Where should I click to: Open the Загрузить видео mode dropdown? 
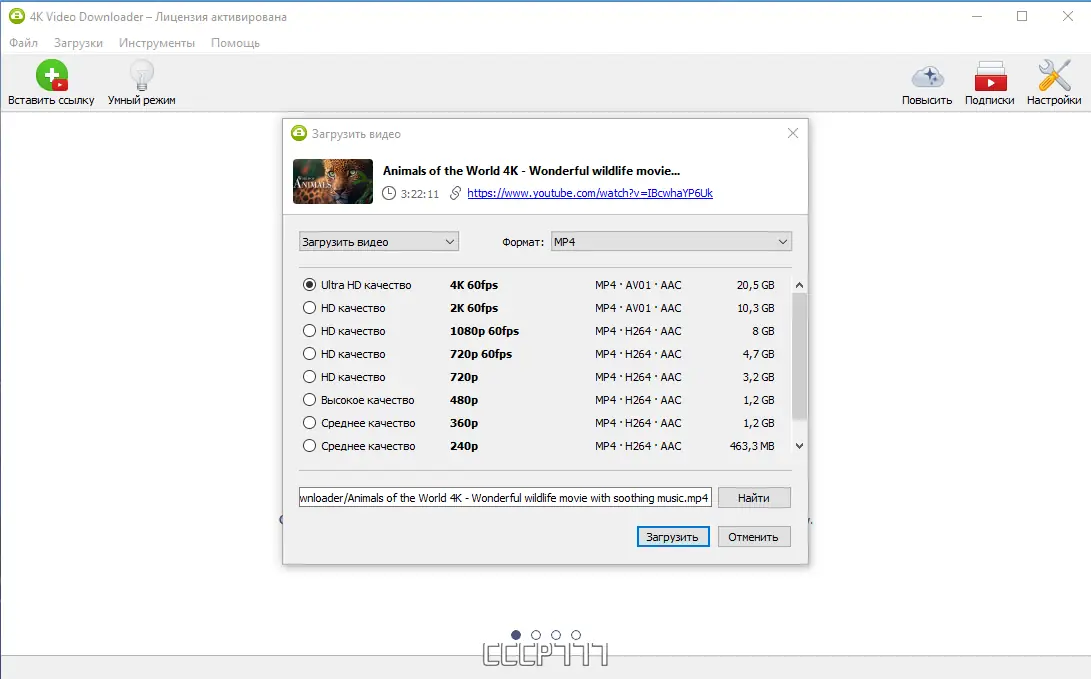(379, 241)
